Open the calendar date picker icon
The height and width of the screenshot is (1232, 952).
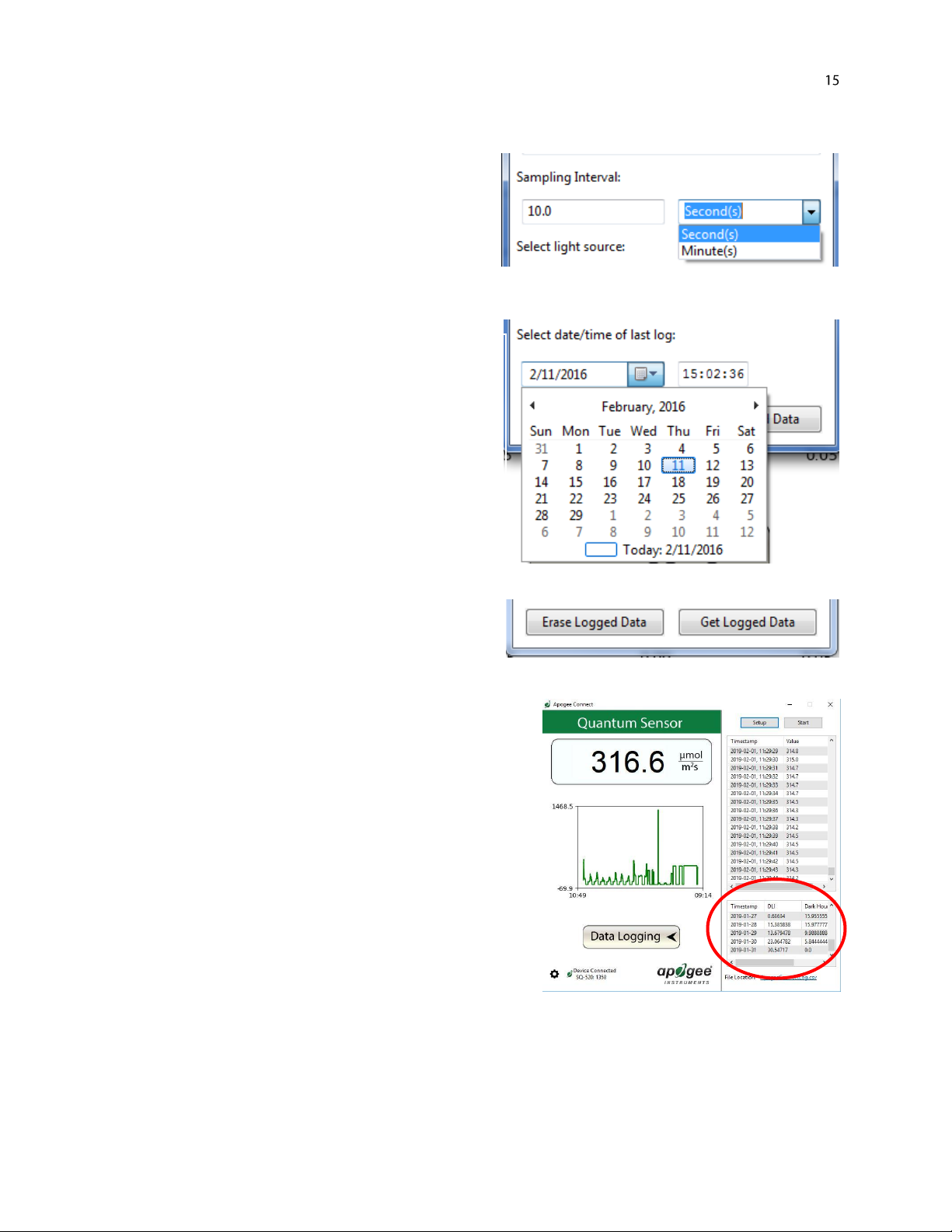646,374
